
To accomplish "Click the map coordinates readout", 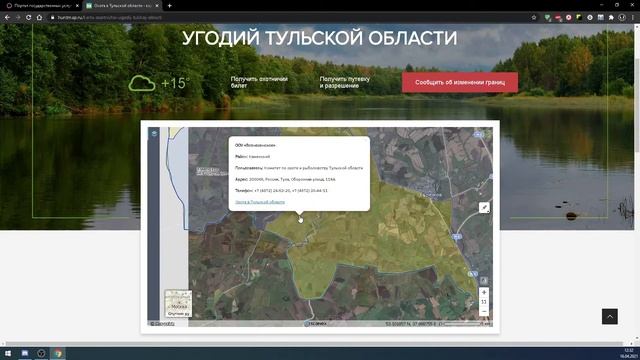I will (x=411, y=324).
